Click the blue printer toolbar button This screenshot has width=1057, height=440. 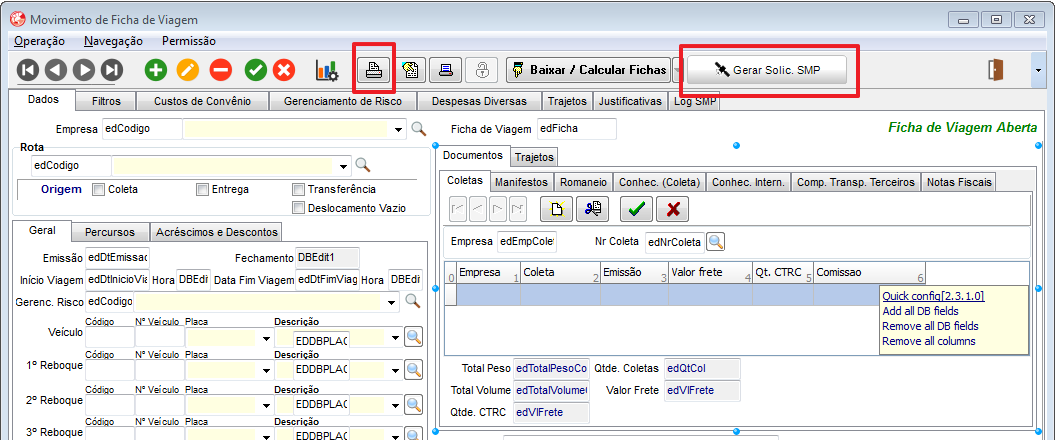click(446, 69)
